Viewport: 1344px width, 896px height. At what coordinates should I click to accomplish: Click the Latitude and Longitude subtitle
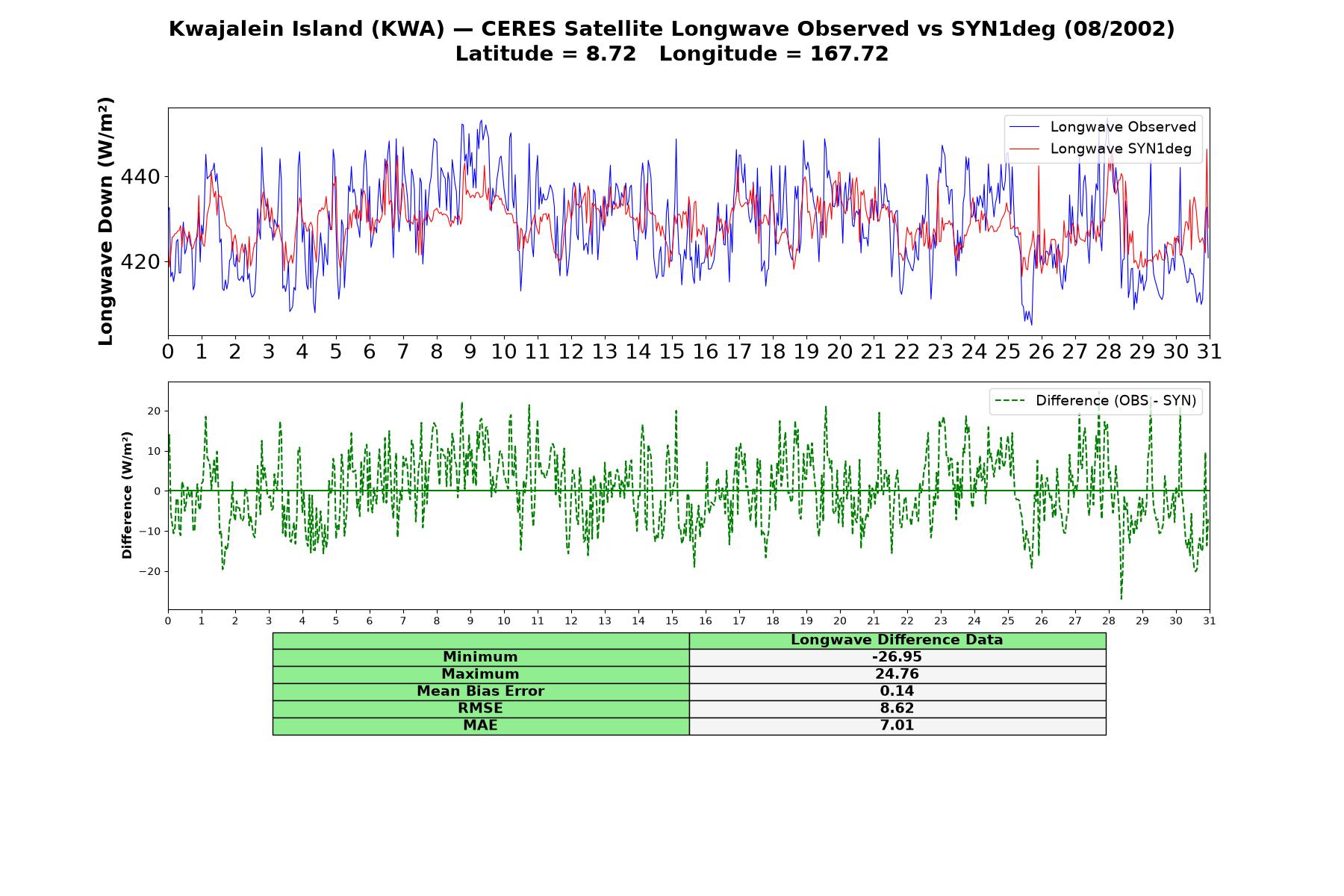(672, 55)
